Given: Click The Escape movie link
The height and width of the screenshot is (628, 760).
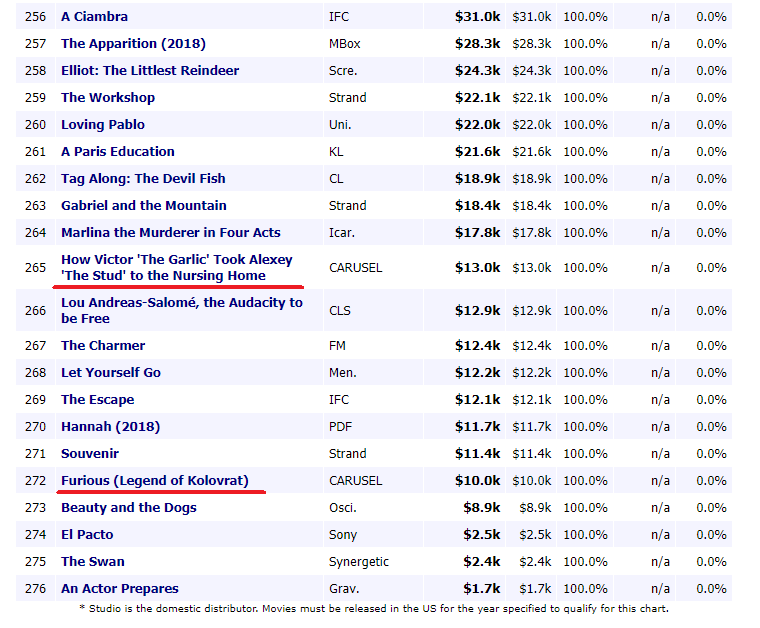Looking at the screenshot, I should coord(97,400).
